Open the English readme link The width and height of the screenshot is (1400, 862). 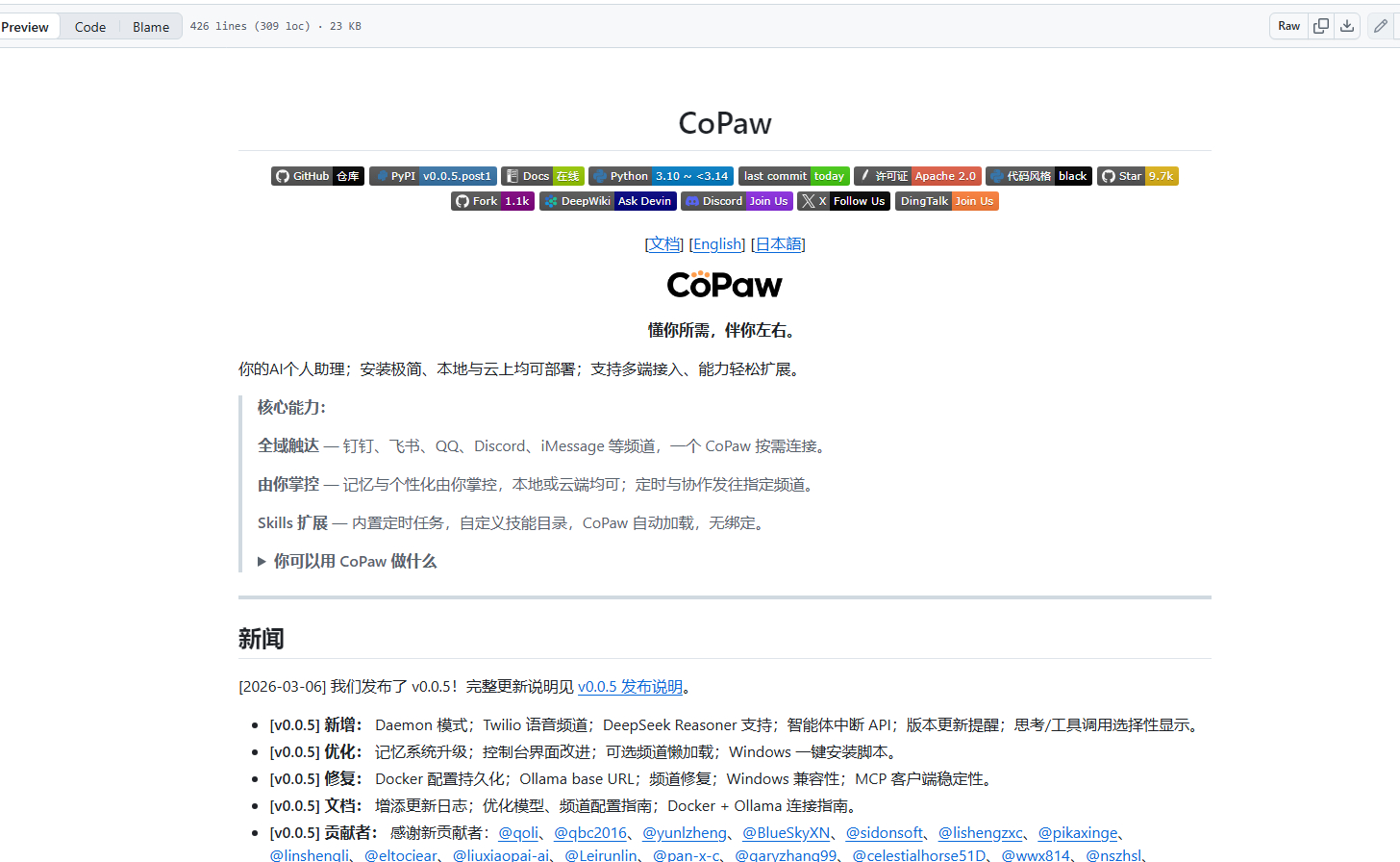coord(717,244)
